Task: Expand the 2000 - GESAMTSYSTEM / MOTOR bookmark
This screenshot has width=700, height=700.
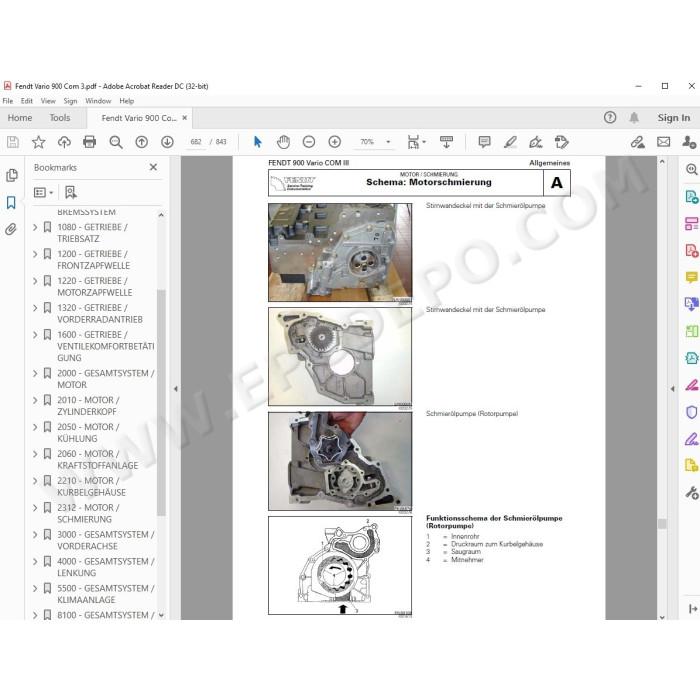Action: pyautogui.click(x=35, y=373)
